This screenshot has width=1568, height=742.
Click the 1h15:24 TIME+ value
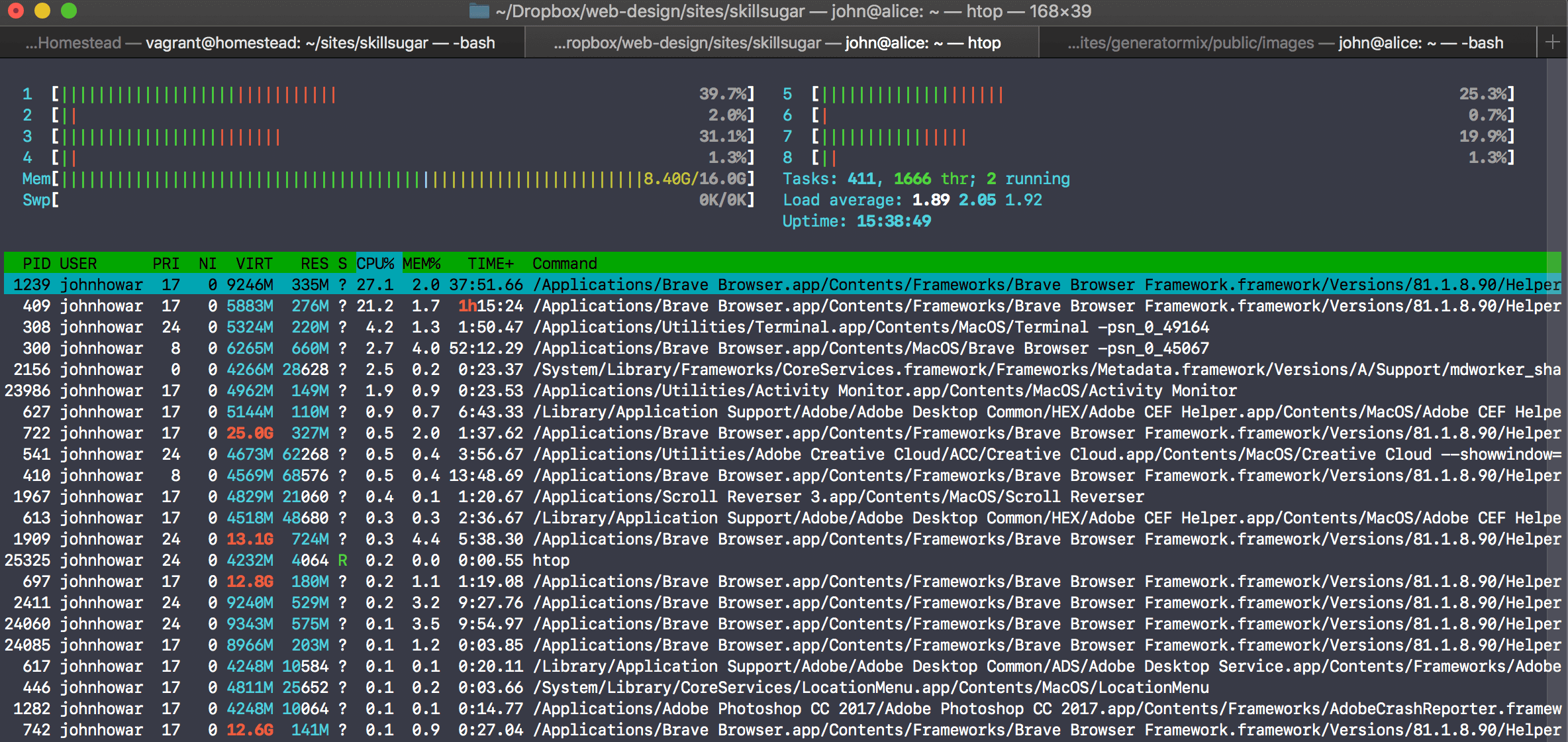coord(491,306)
